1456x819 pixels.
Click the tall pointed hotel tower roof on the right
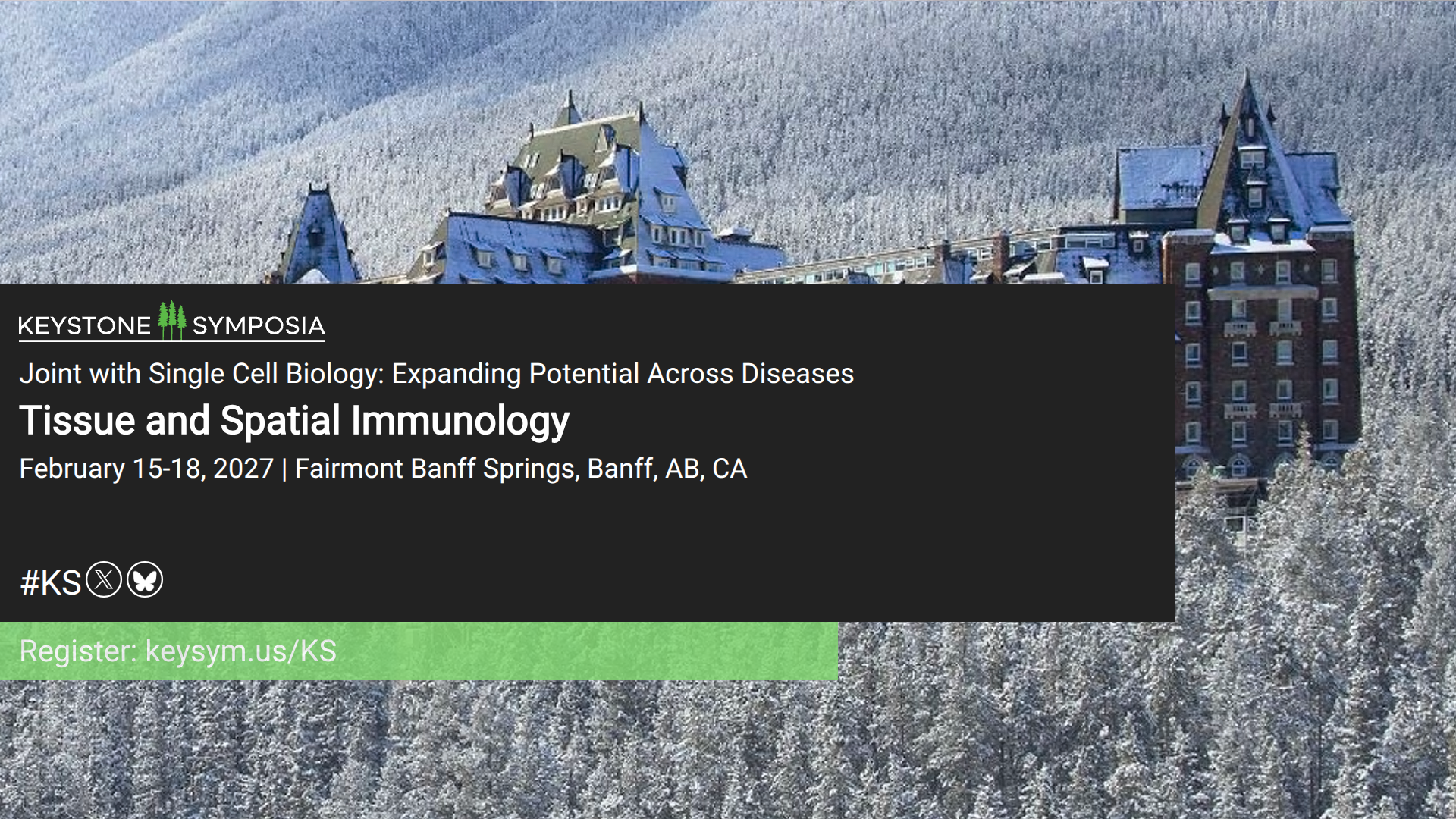1247,121
